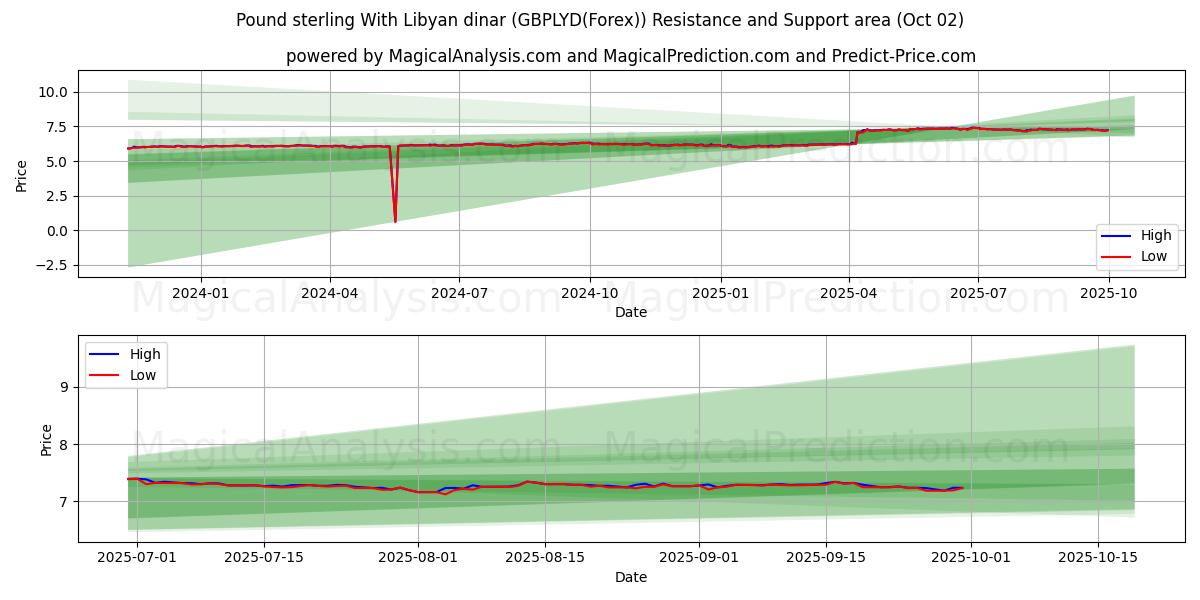Screen dimensions: 1200x600
Task: Click the 10.0 value on top y-axis
Action: click(x=53, y=92)
